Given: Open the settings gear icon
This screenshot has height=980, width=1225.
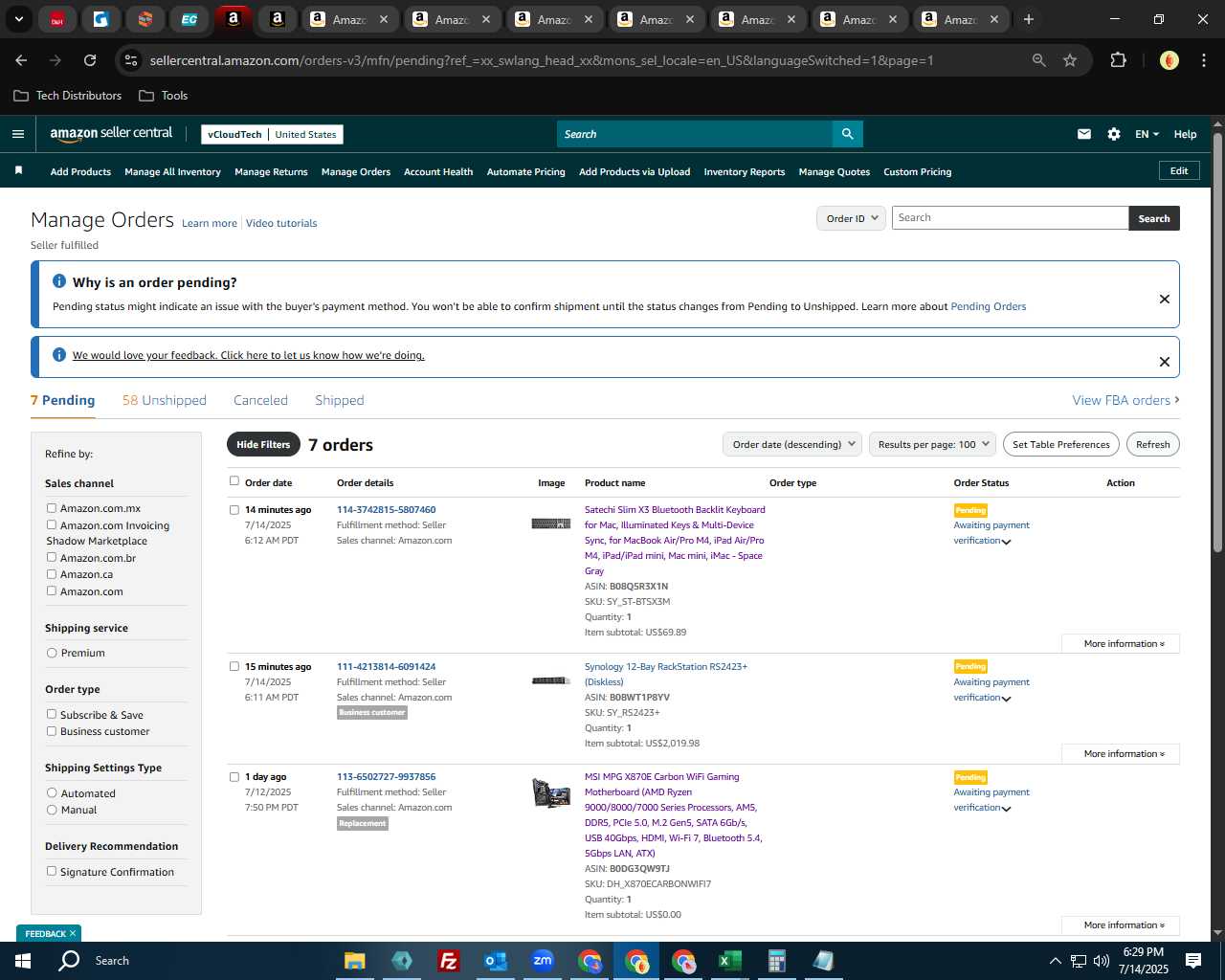Looking at the screenshot, I should [x=1114, y=134].
